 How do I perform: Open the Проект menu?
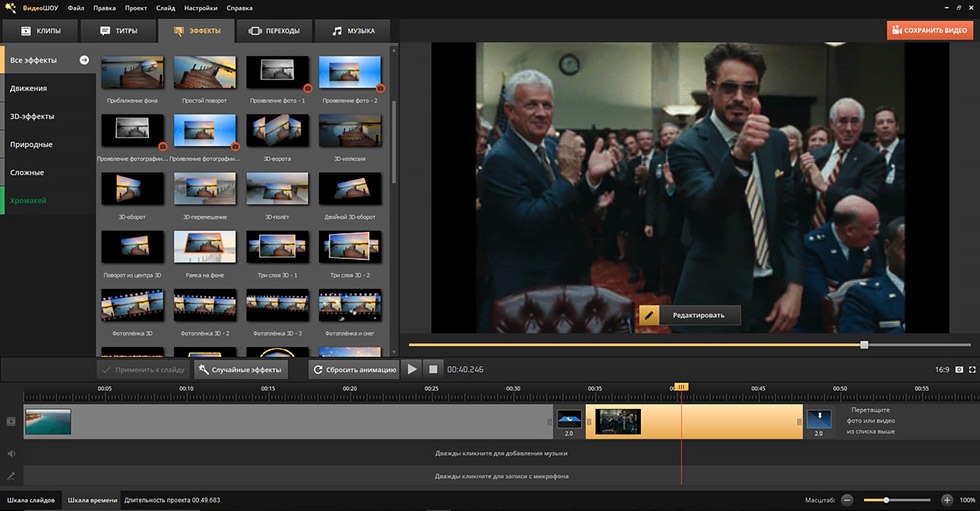click(136, 8)
